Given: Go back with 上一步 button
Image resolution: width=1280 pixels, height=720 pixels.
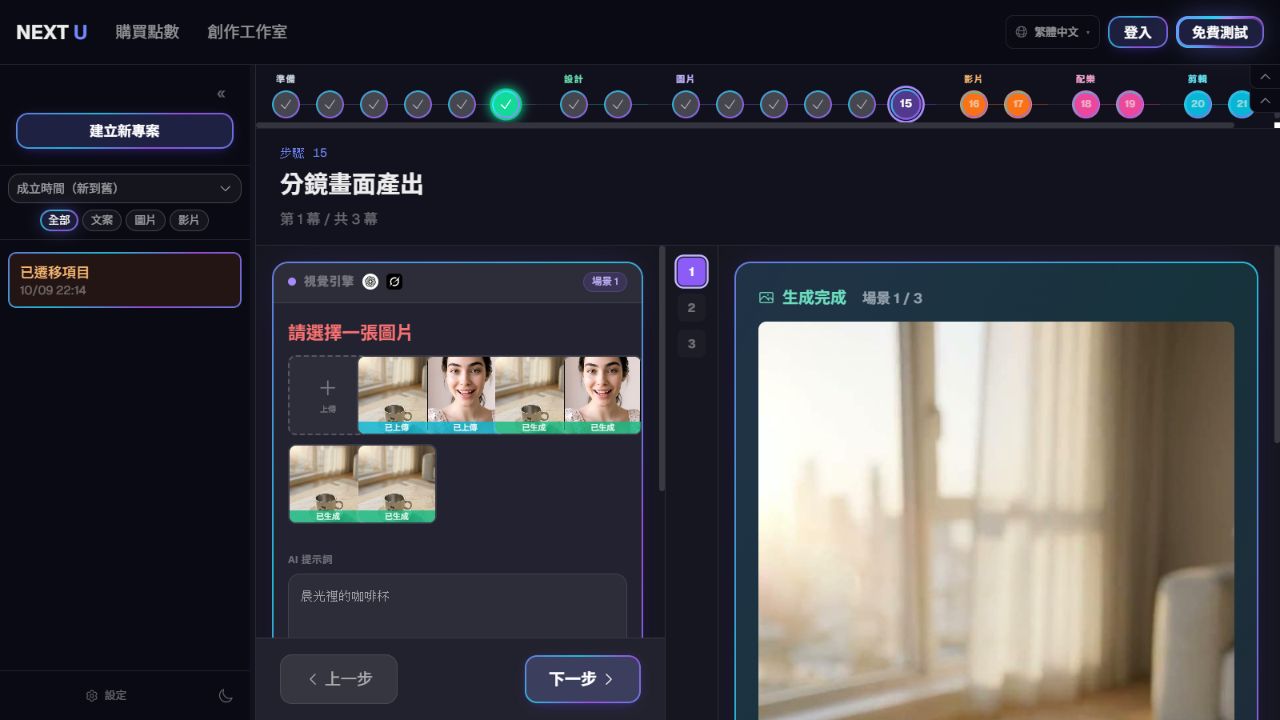Looking at the screenshot, I should [339, 679].
